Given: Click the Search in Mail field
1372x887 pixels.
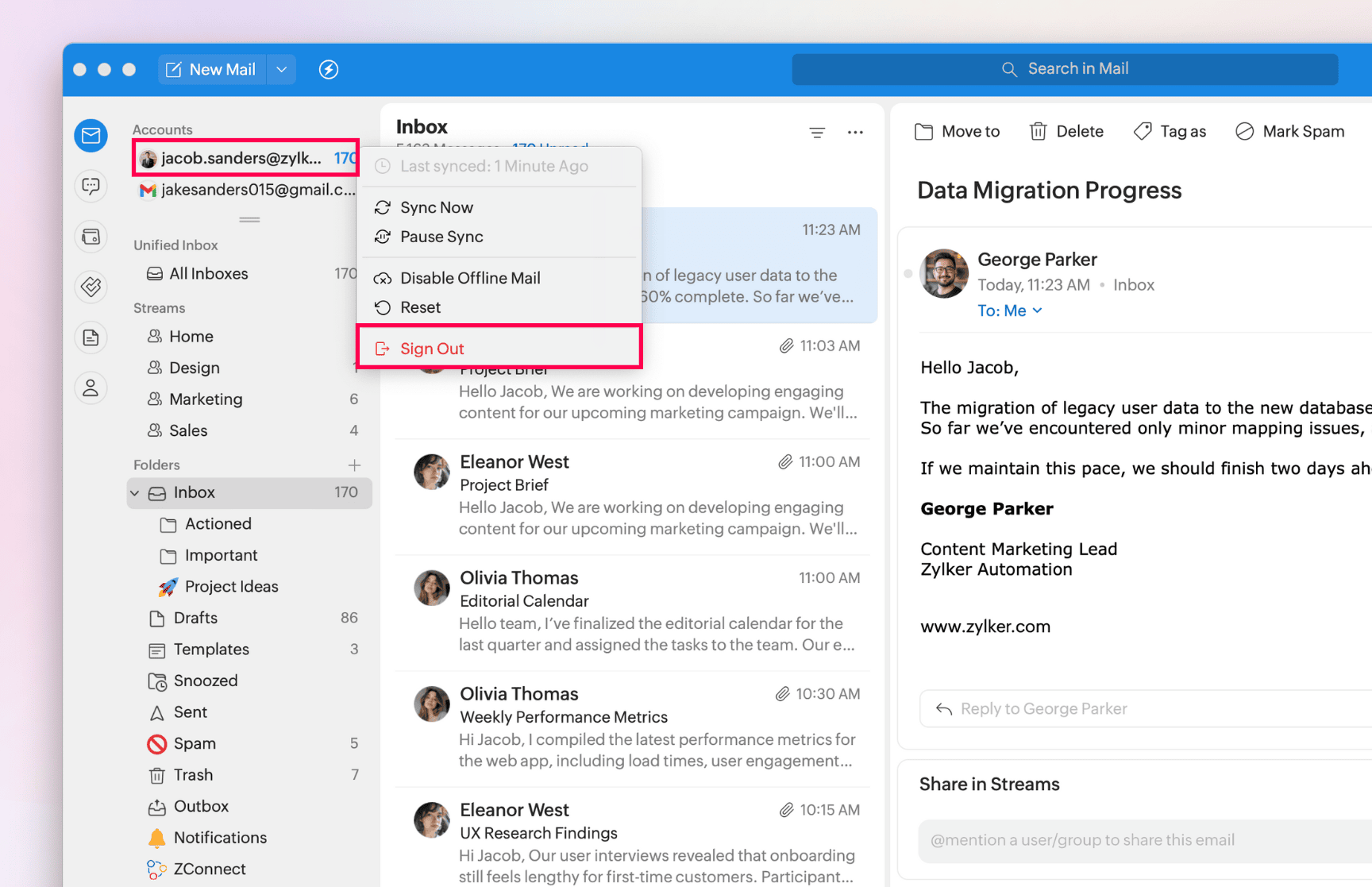Looking at the screenshot, I should tap(1065, 69).
